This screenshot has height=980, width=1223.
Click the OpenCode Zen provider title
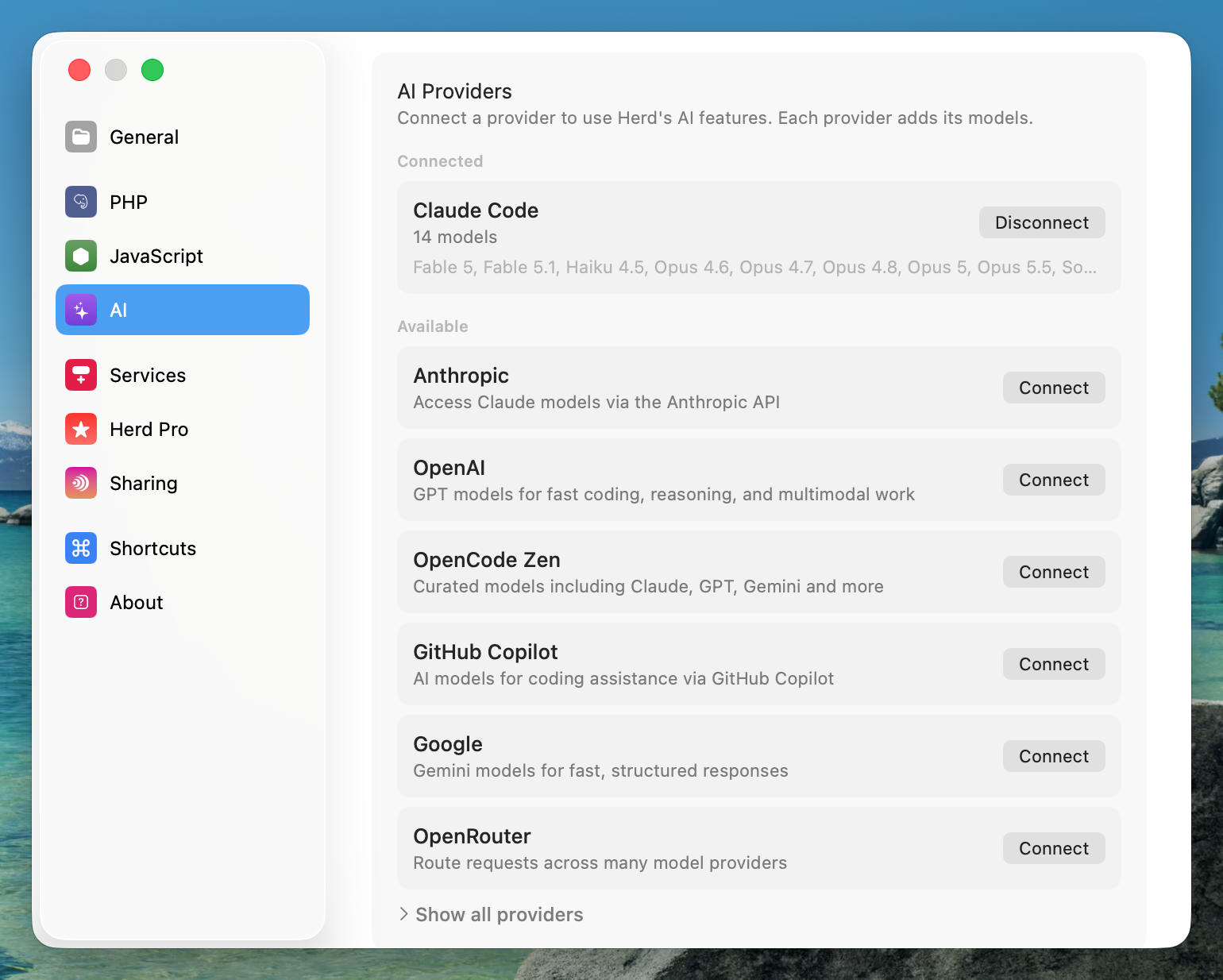487,560
